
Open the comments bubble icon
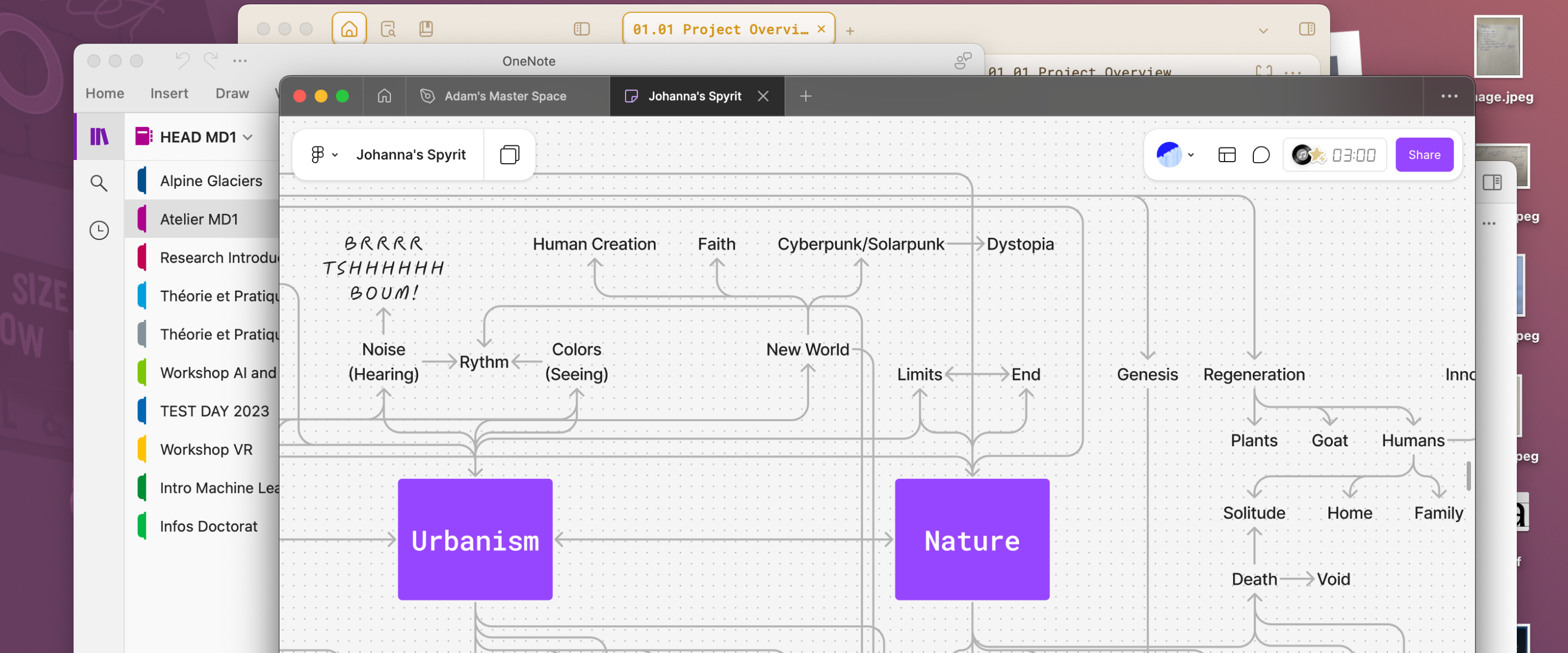(x=1260, y=155)
